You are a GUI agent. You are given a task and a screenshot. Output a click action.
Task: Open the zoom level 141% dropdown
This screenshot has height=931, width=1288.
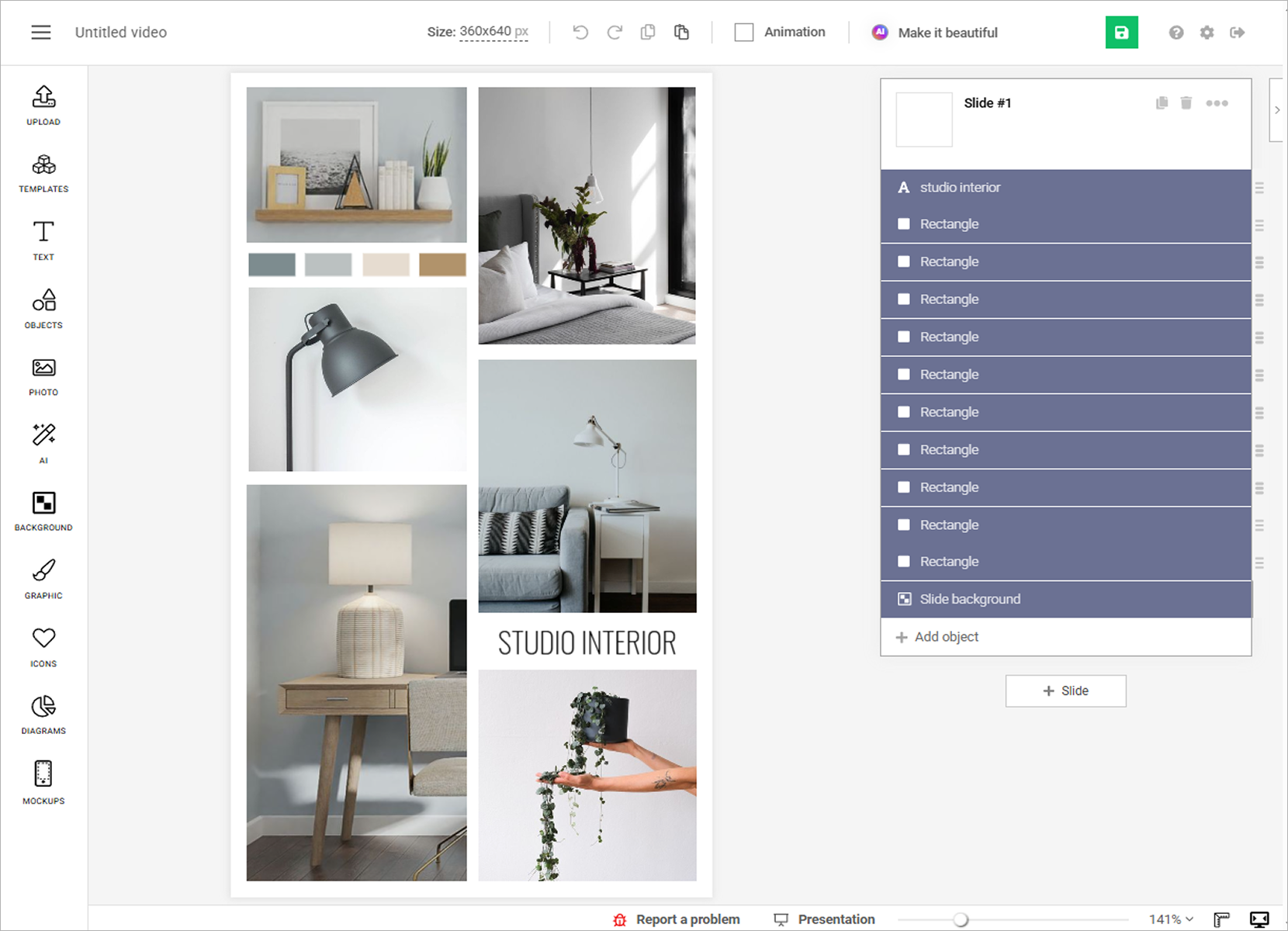click(x=1171, y=919)
